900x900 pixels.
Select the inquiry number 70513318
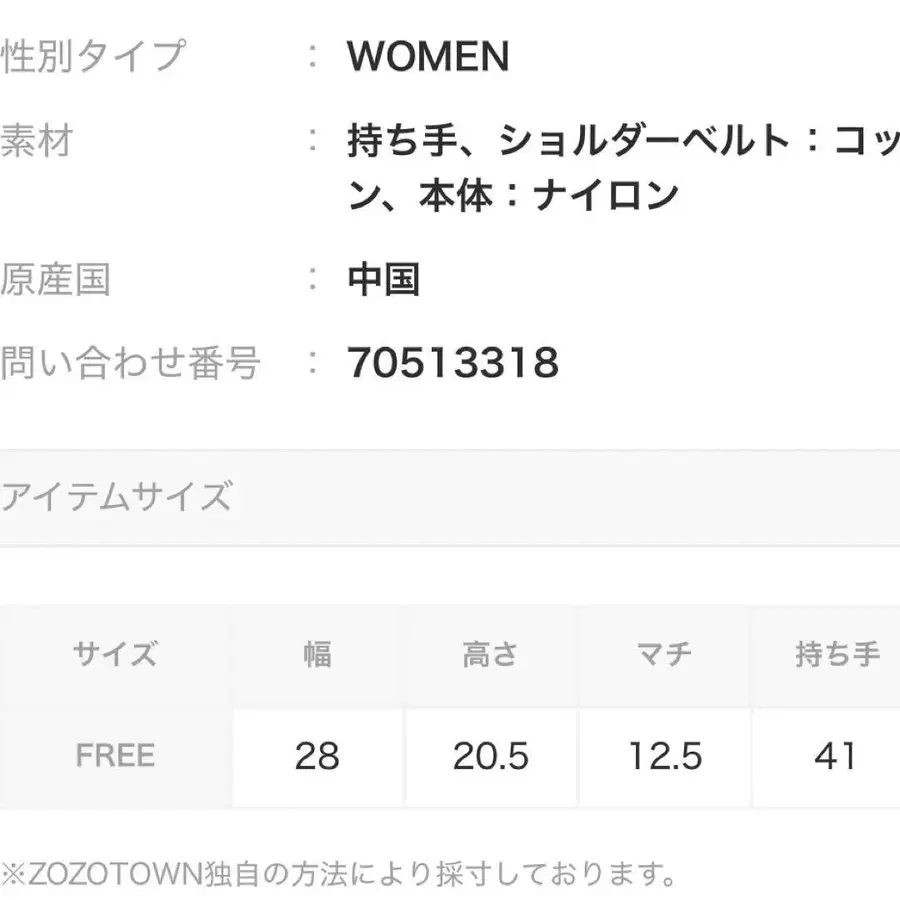[453, 363]
